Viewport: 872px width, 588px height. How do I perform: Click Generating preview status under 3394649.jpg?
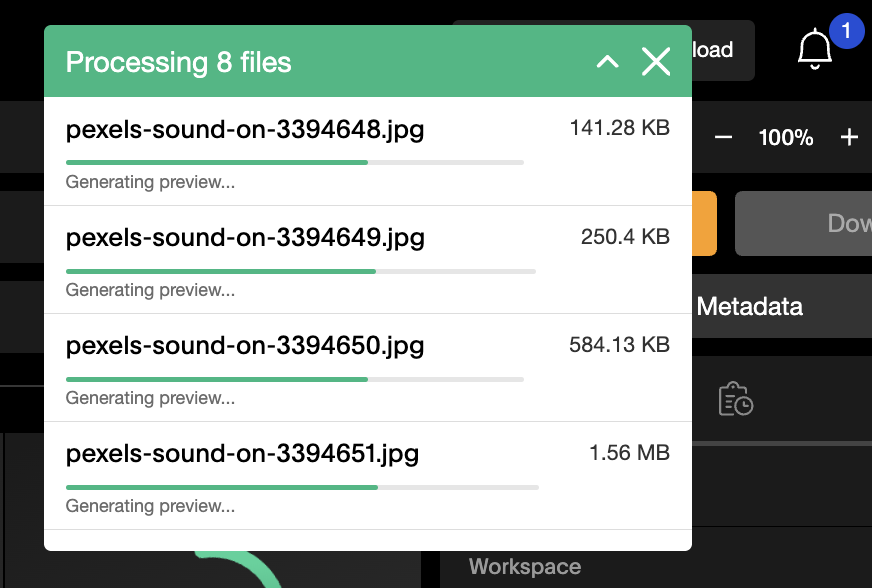click(150, 290)
